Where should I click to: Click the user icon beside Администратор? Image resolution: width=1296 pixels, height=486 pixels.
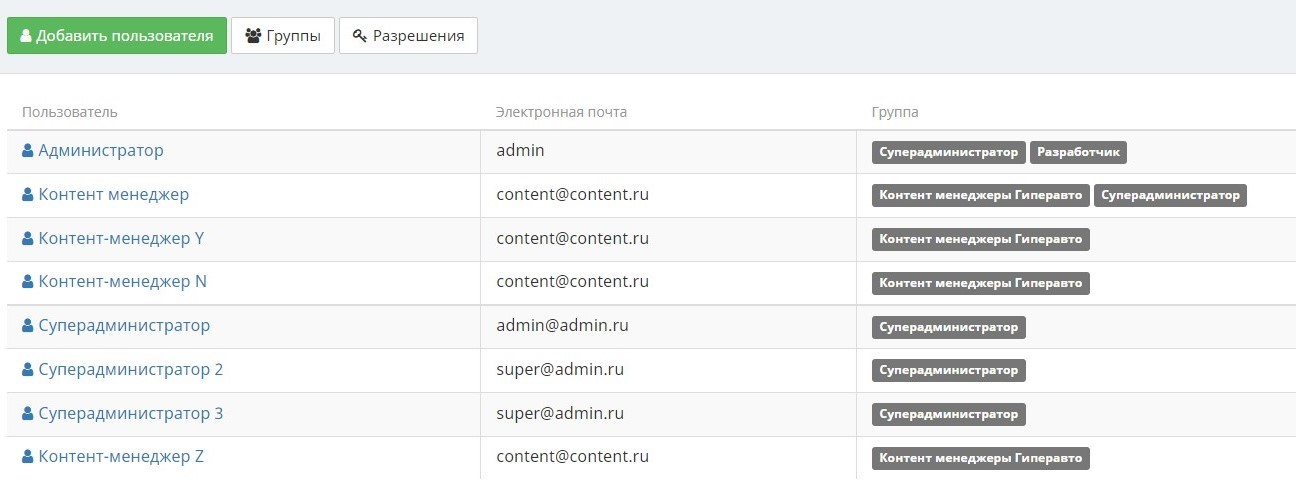click(x=28, y=151)
